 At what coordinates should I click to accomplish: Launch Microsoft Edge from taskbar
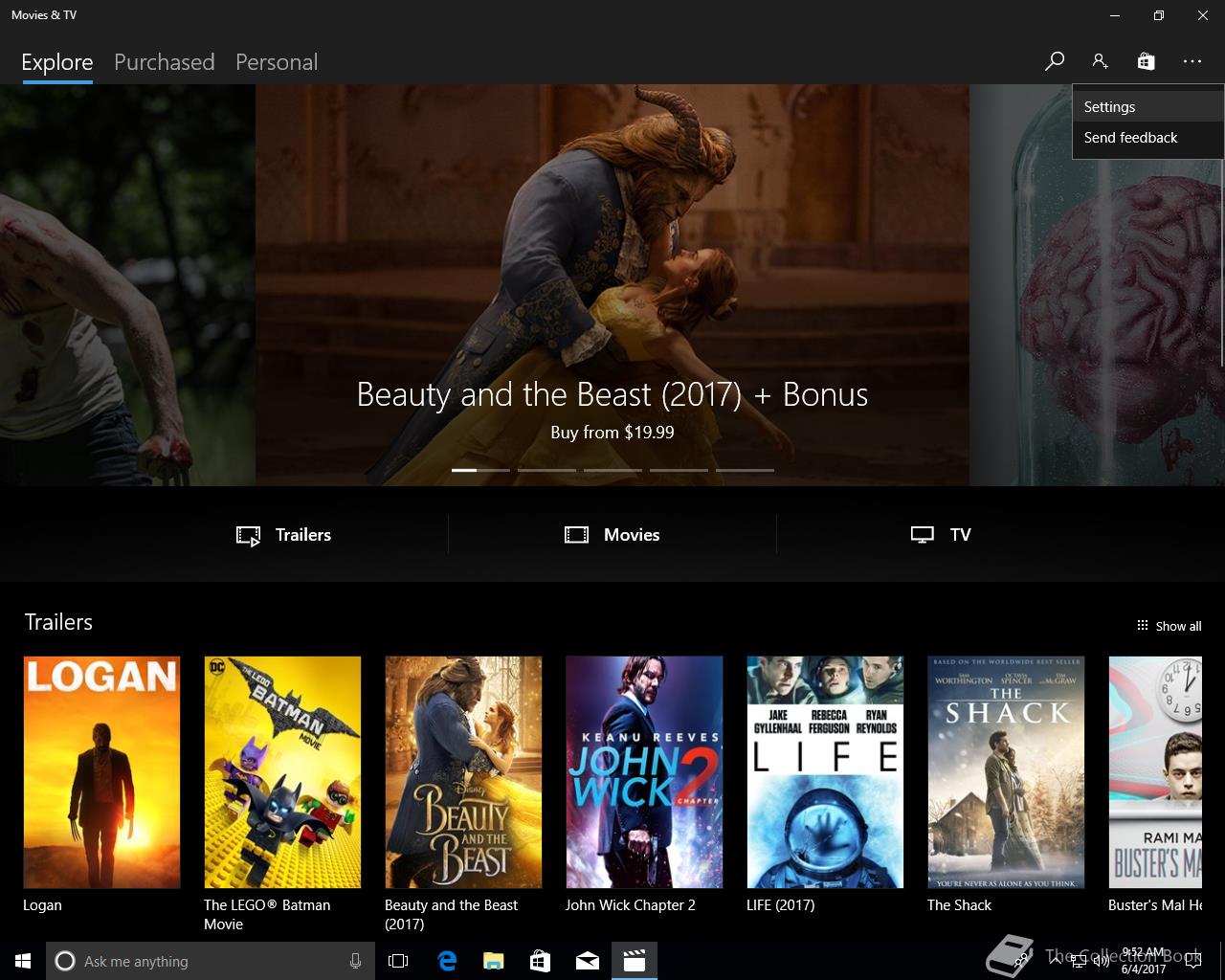(x=447, y=961)
